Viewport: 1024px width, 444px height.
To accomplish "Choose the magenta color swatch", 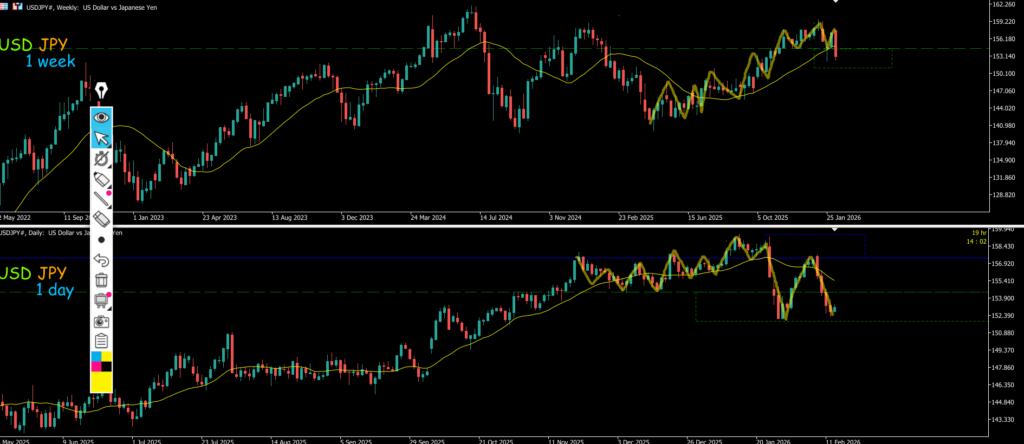I will [96, 366].
